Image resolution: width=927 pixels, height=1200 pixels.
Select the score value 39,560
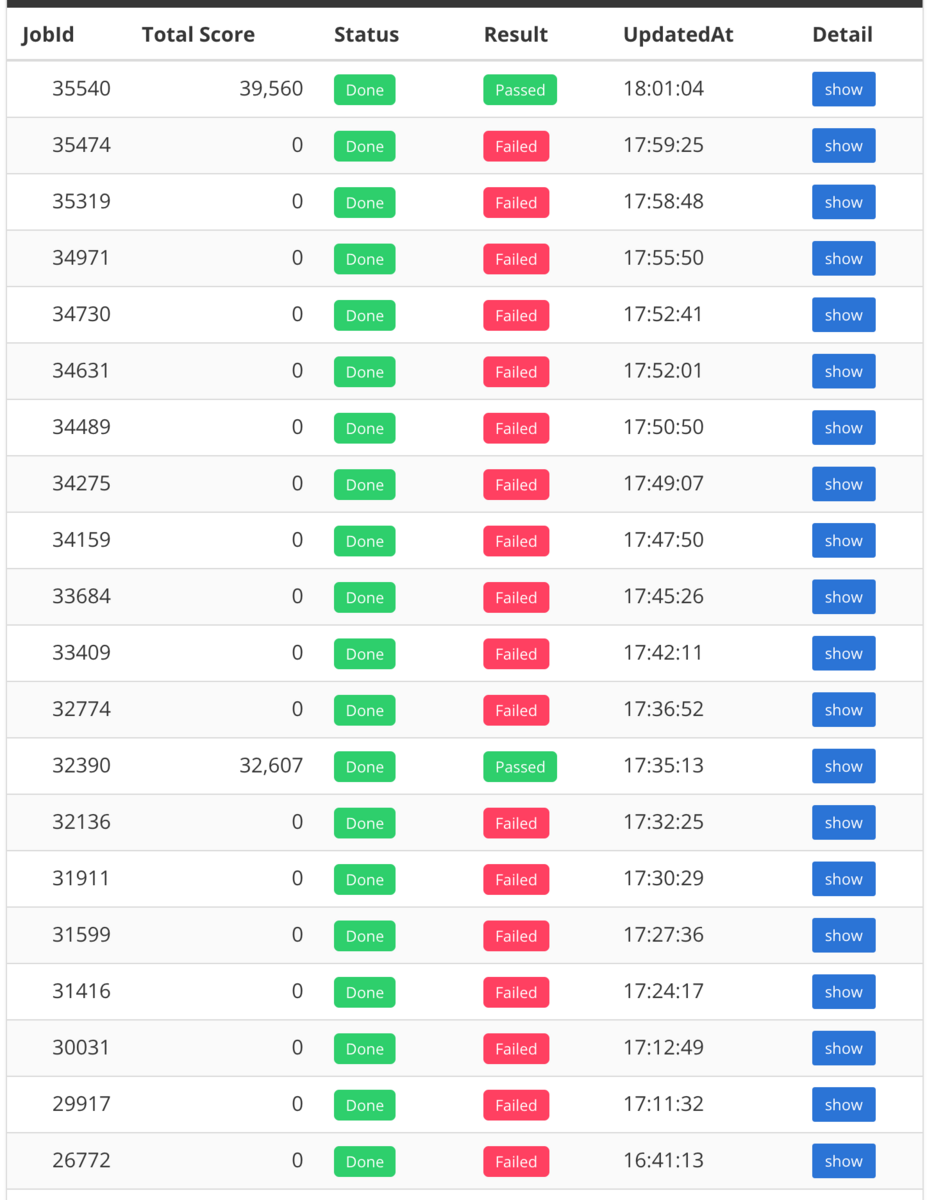click(x=271, y=89)
